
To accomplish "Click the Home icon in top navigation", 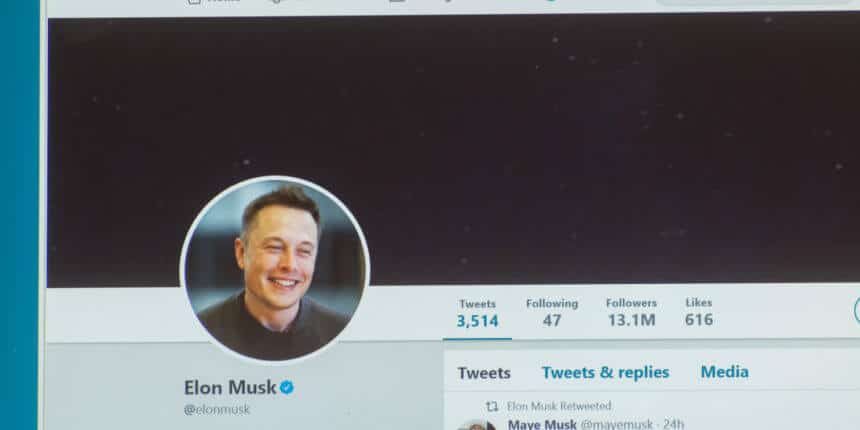I will pos(194,2).
